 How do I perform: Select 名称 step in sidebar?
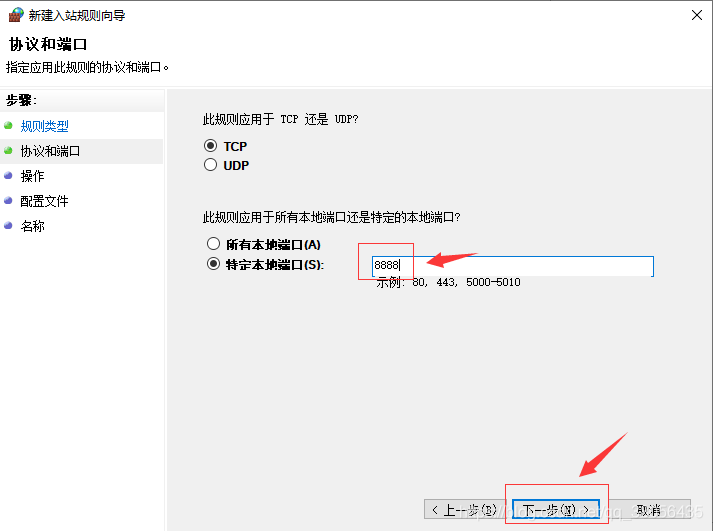32,226
